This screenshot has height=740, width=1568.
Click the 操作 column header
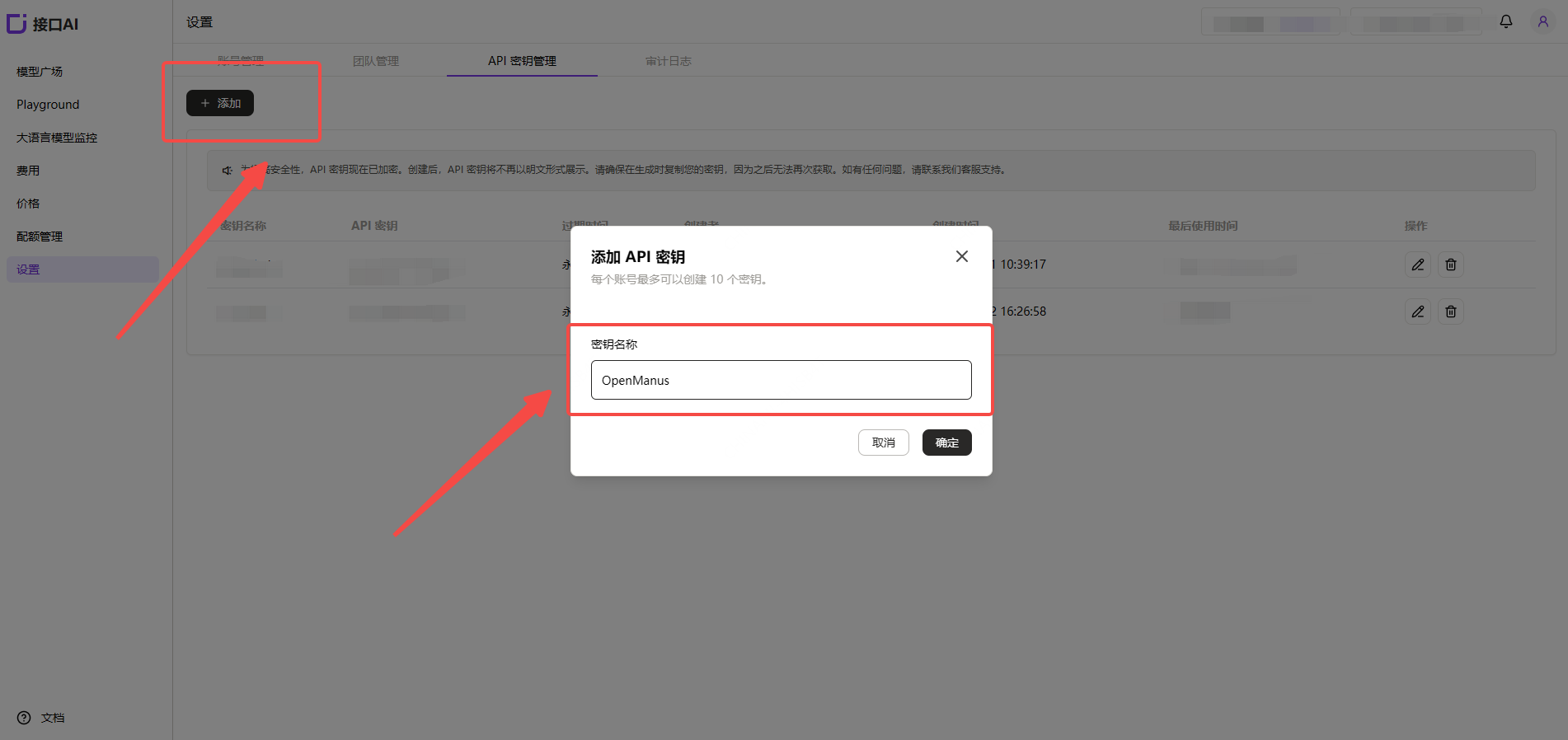coord(1415,226)
